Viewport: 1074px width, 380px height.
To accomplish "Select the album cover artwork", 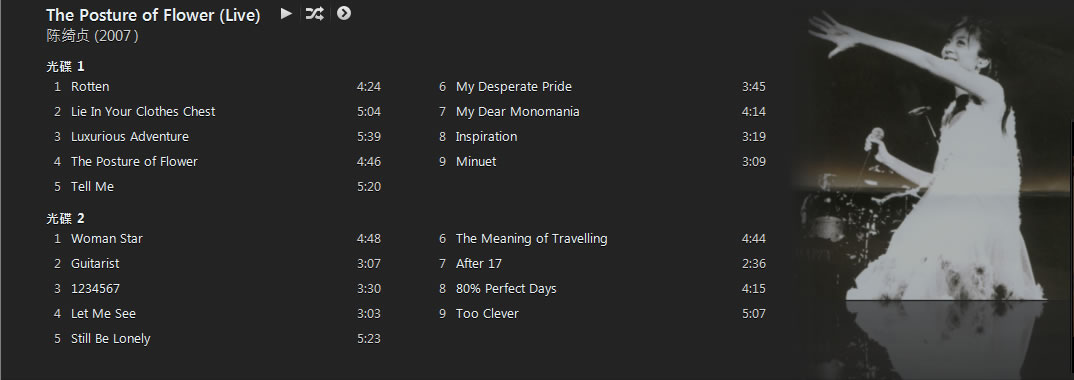I will coord(932,190).
